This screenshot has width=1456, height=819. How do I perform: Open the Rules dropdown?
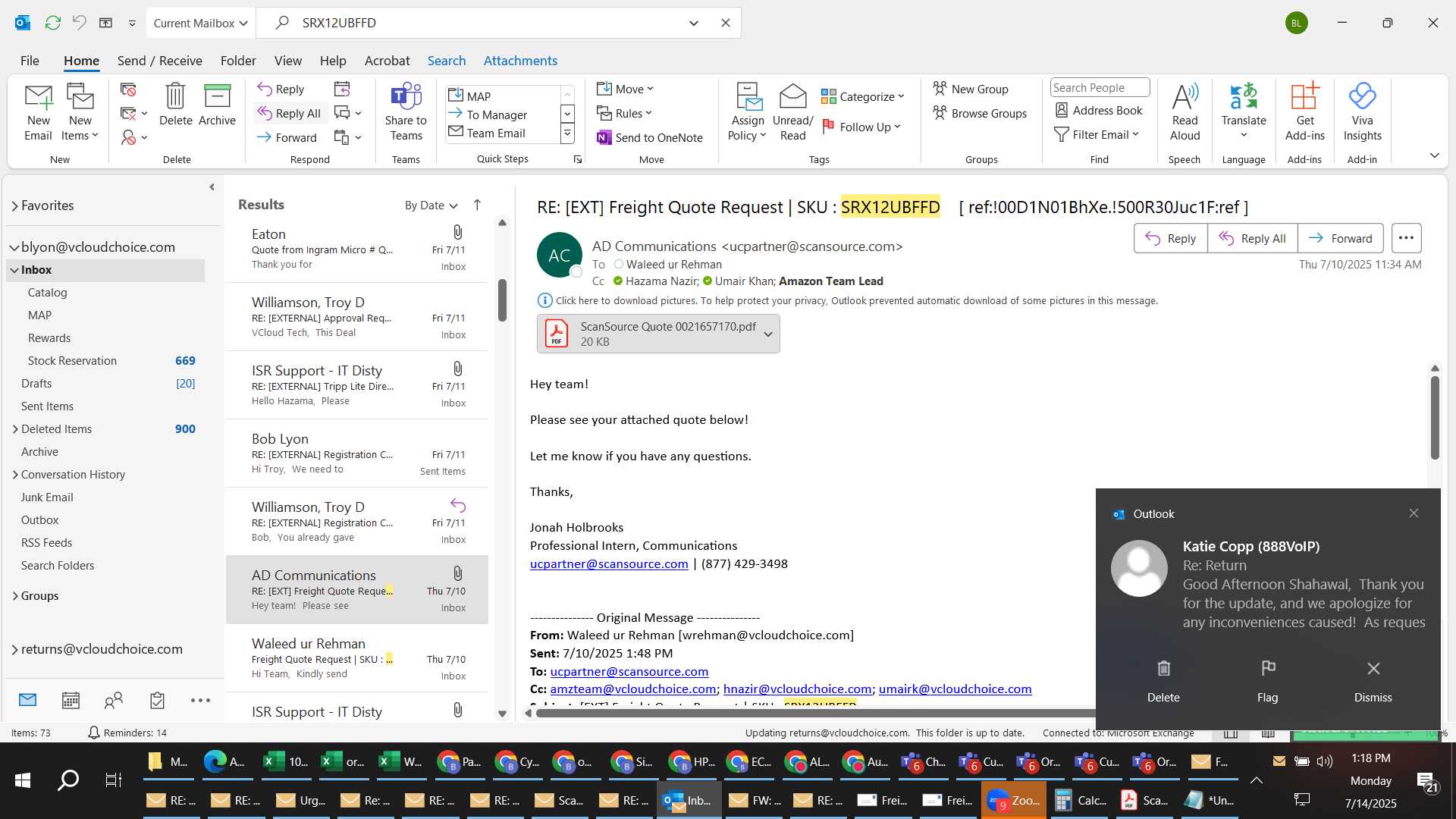(624, 113)
